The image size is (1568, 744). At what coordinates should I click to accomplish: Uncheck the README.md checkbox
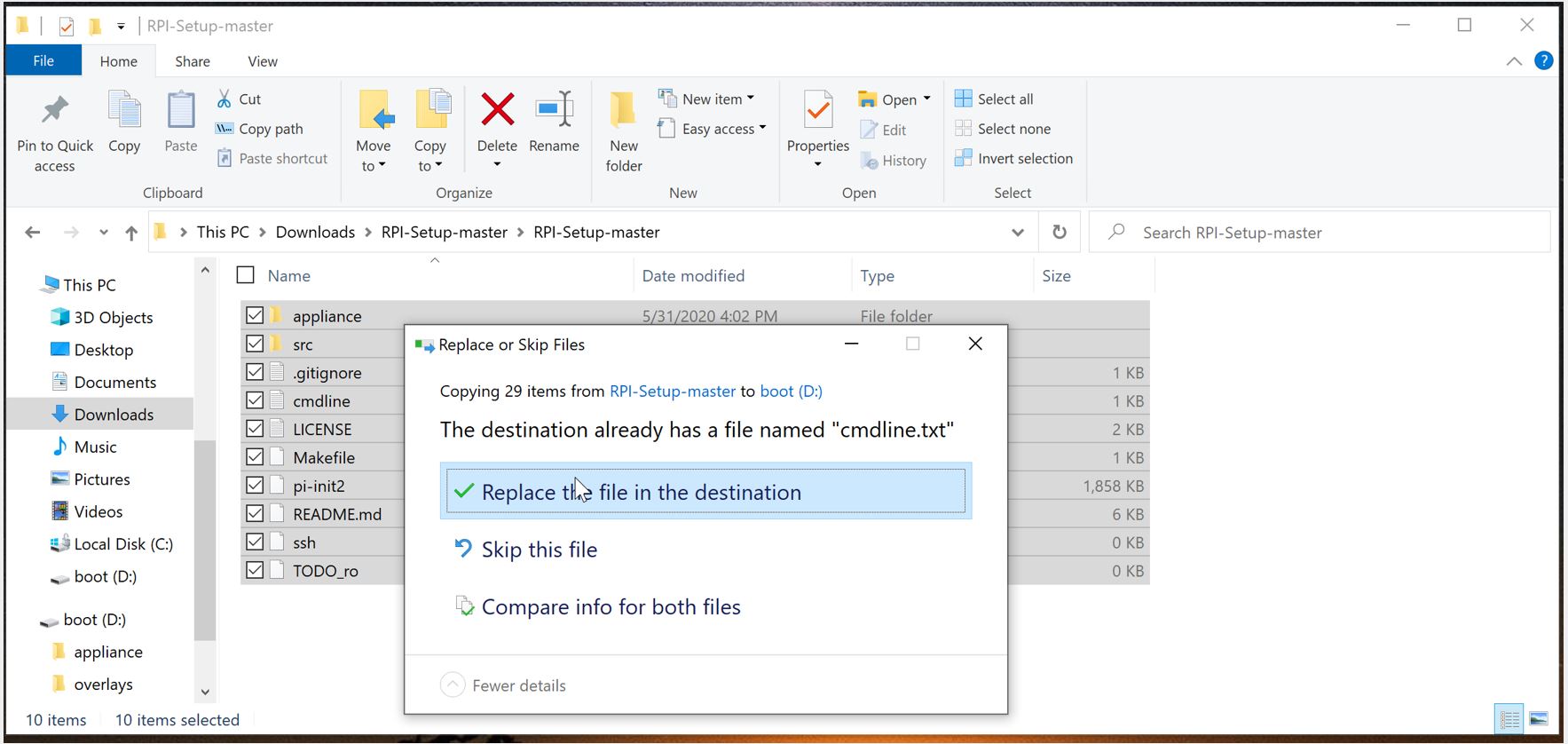coord(255,514)
